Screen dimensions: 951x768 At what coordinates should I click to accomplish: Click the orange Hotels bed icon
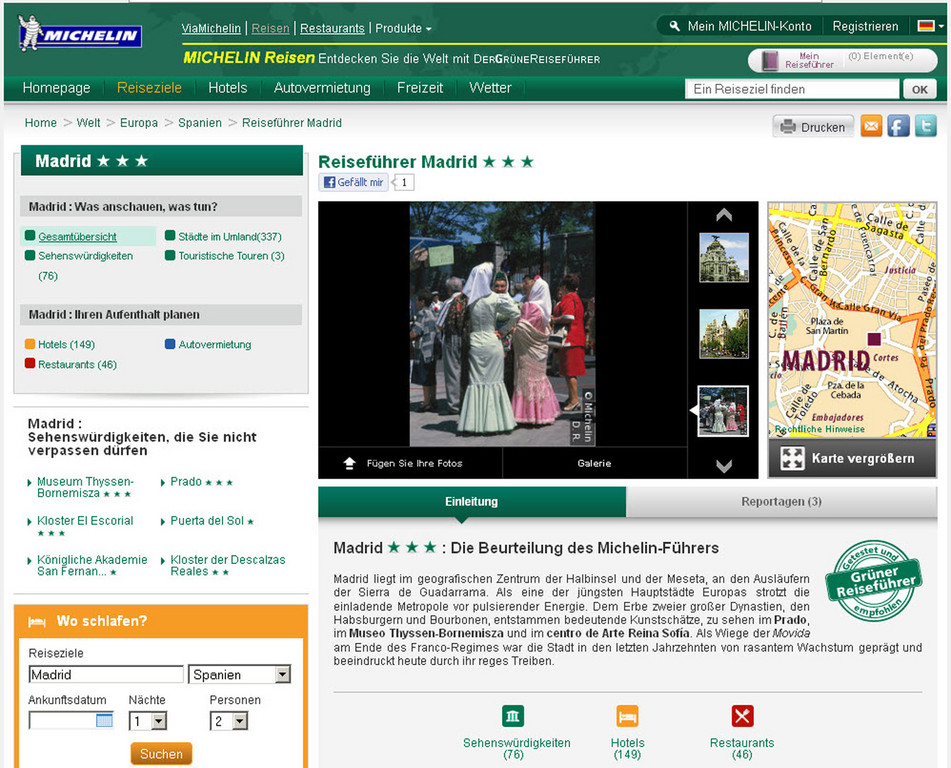(627, 716)
